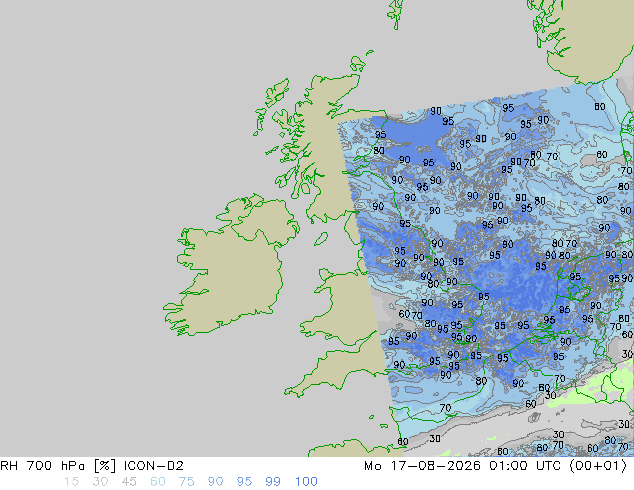
Task: Select legend scale value 95 in color key
Action: tap(244, 482)
